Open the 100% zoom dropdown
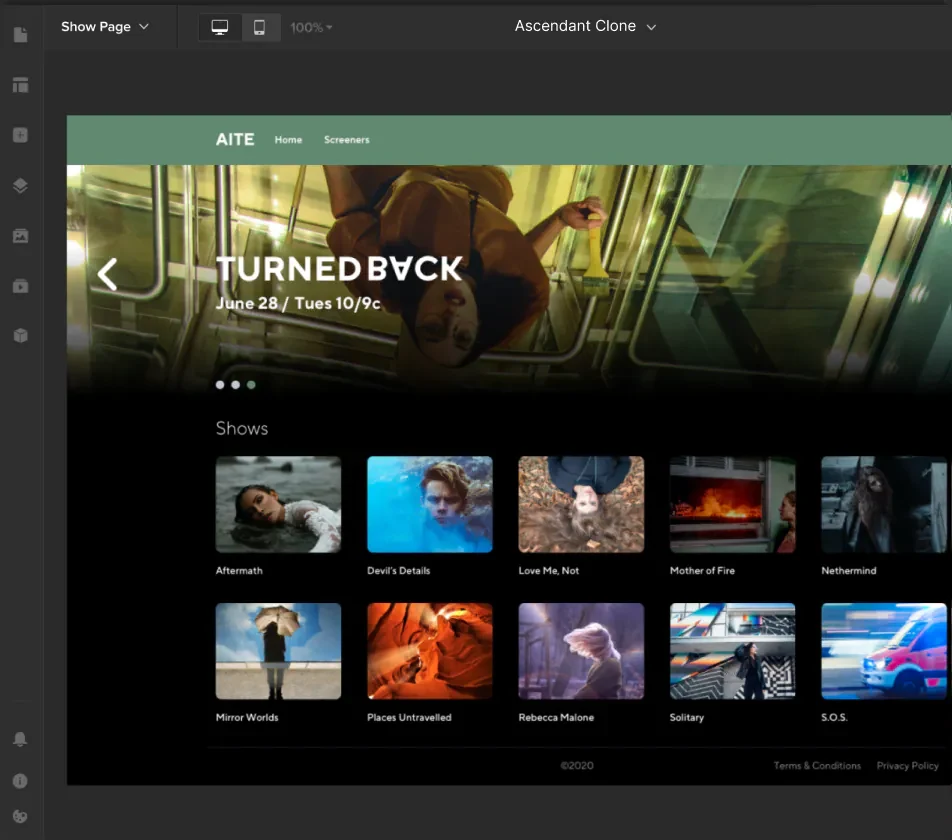The height and width of the screenshot is (840, 952). (311, 27)
